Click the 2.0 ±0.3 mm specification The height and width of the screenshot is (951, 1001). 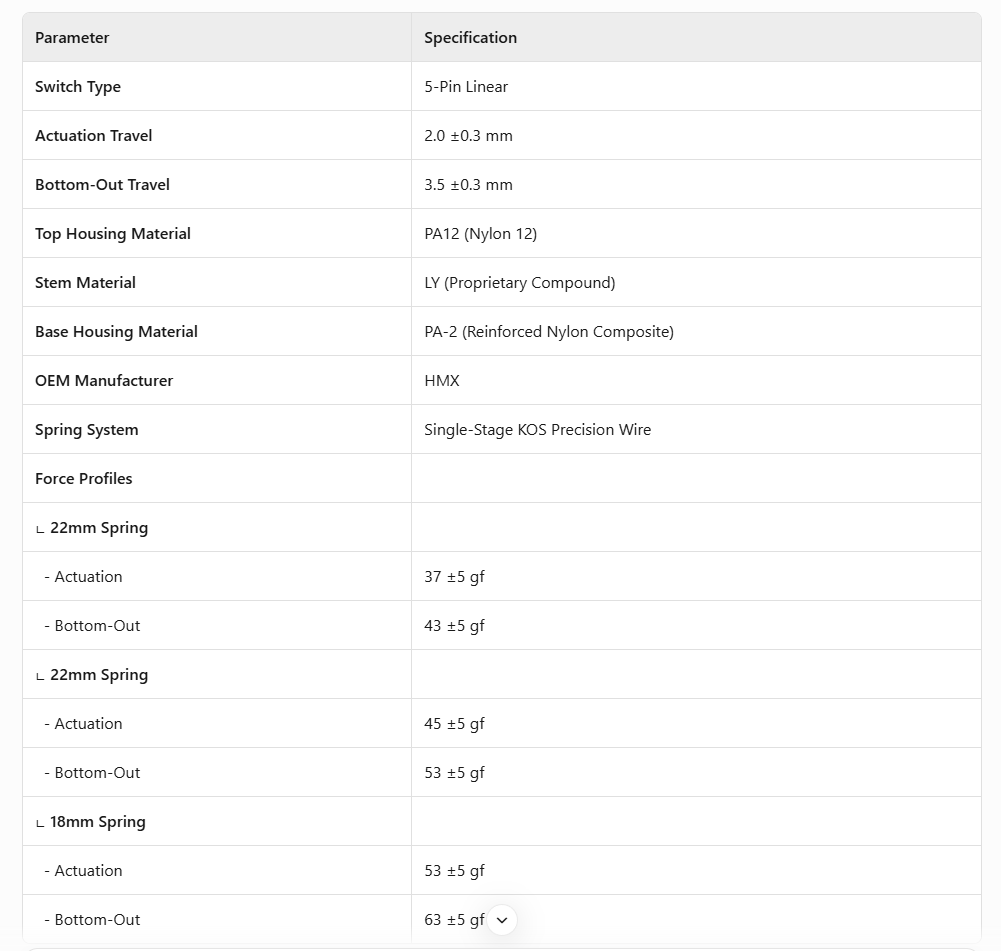pos(468,136)
